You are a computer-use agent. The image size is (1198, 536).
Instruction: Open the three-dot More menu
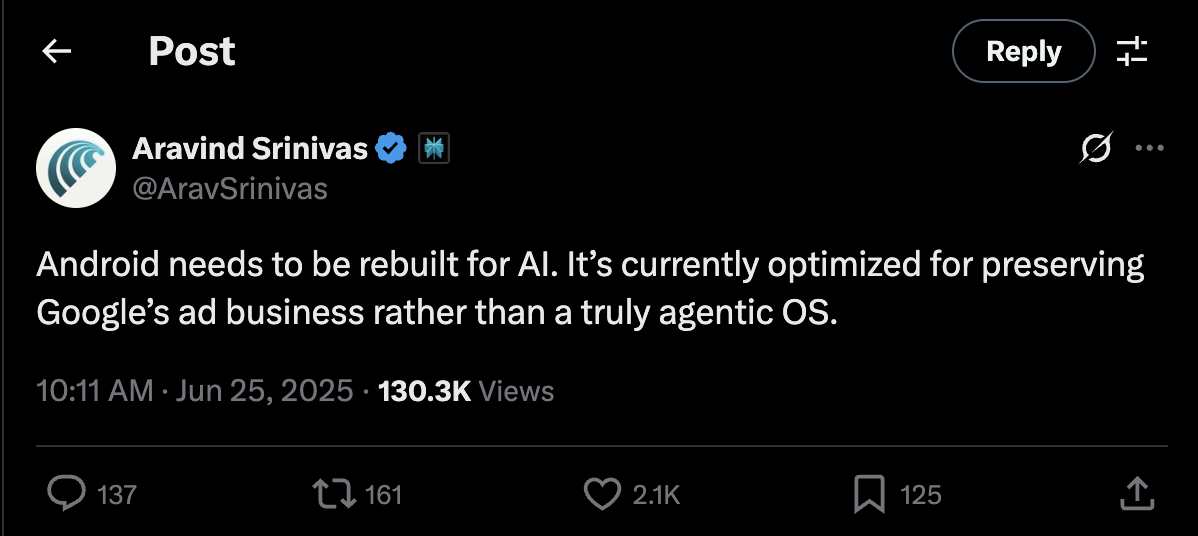(x=1148, y=149)
